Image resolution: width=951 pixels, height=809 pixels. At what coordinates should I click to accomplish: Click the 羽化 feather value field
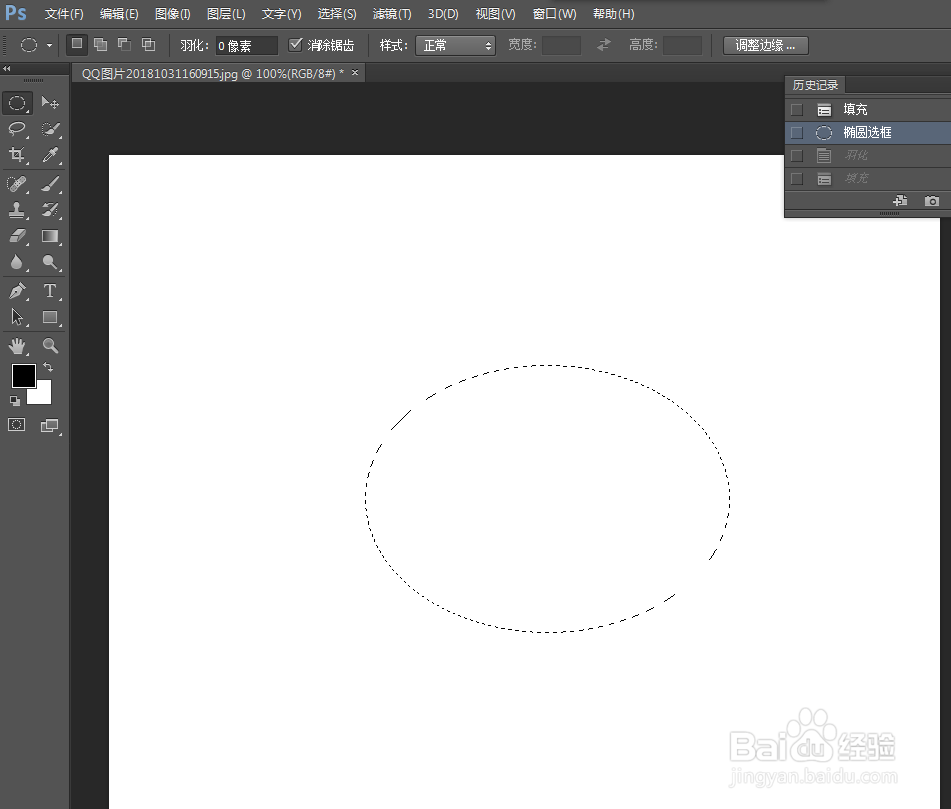[246, 45]
